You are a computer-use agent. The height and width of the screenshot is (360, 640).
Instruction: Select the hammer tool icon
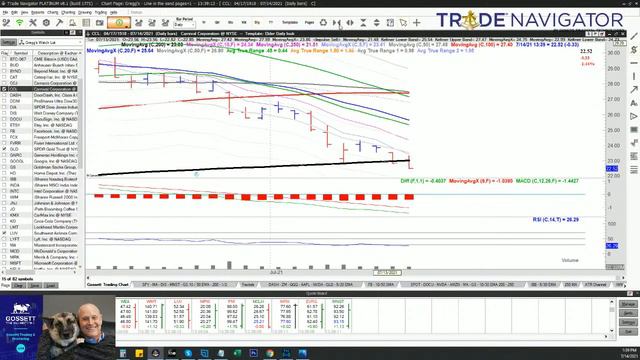pos(60,23)
